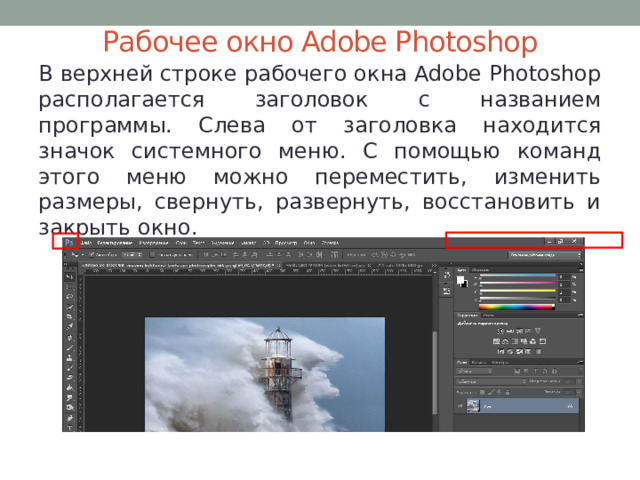
Task: Select the Move tool in the toolbox
Action: coord(70,277)
